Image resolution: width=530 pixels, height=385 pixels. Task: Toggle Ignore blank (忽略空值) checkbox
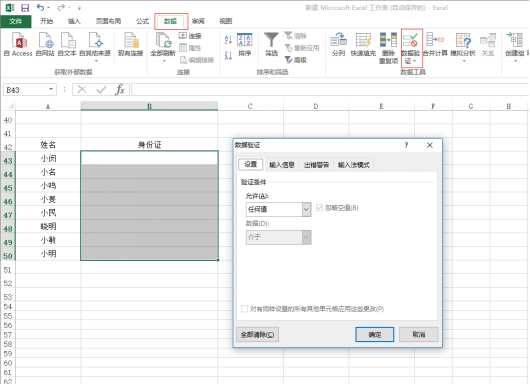click(x=319, y=208)
